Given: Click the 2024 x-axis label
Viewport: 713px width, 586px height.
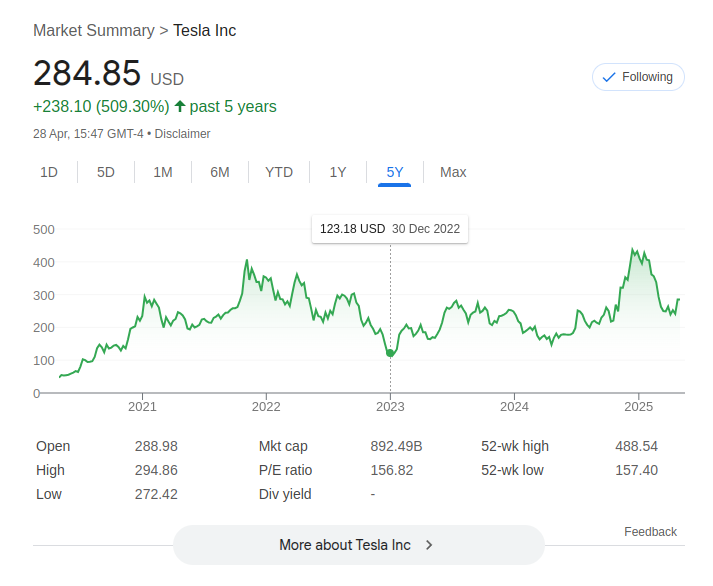Looking at the screenshot, I should point(514,406).
